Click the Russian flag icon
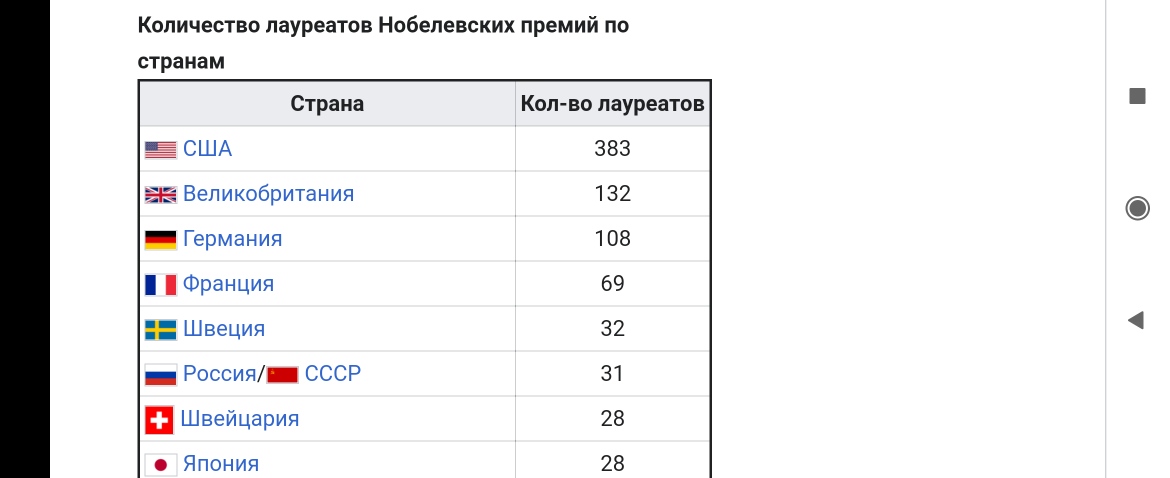The width and height of the screenshot is (1170, 478). point(160,374)
